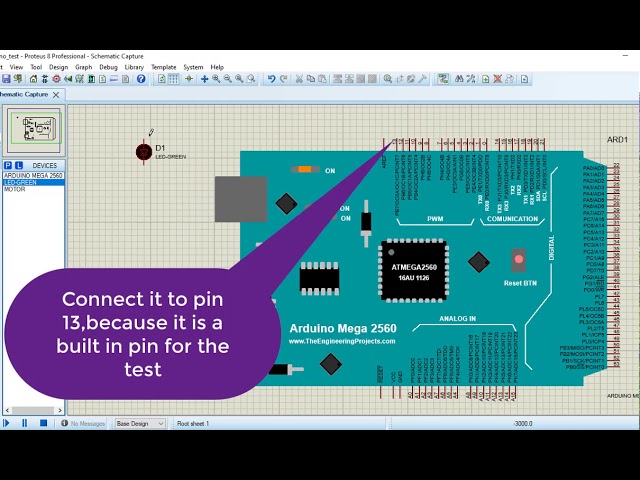Image resolution: width=640 pixels, height=480 pixels.
Task: Toggle the false origin icon
Action: click(x=189, y=79)
